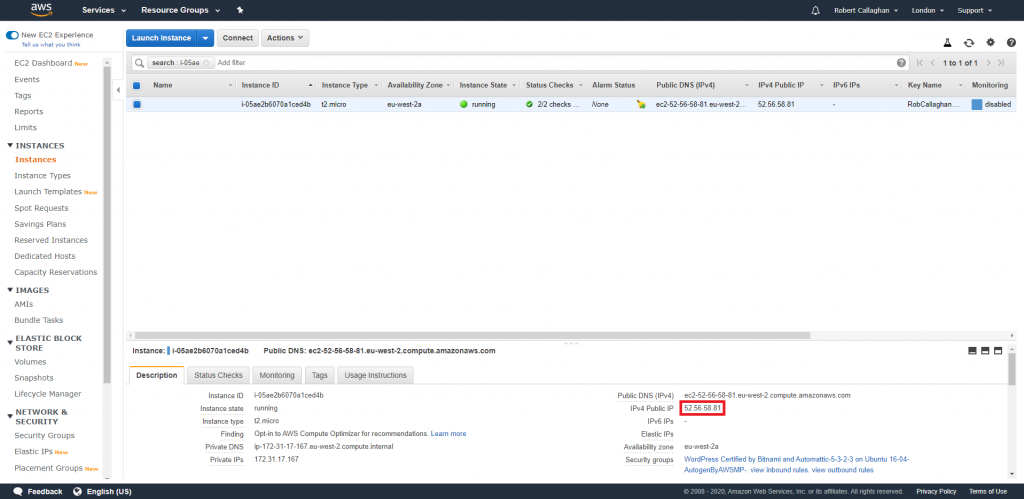Refresh the instances list
This screenshot has width=1024, height=499.
[x=969, y=42]
